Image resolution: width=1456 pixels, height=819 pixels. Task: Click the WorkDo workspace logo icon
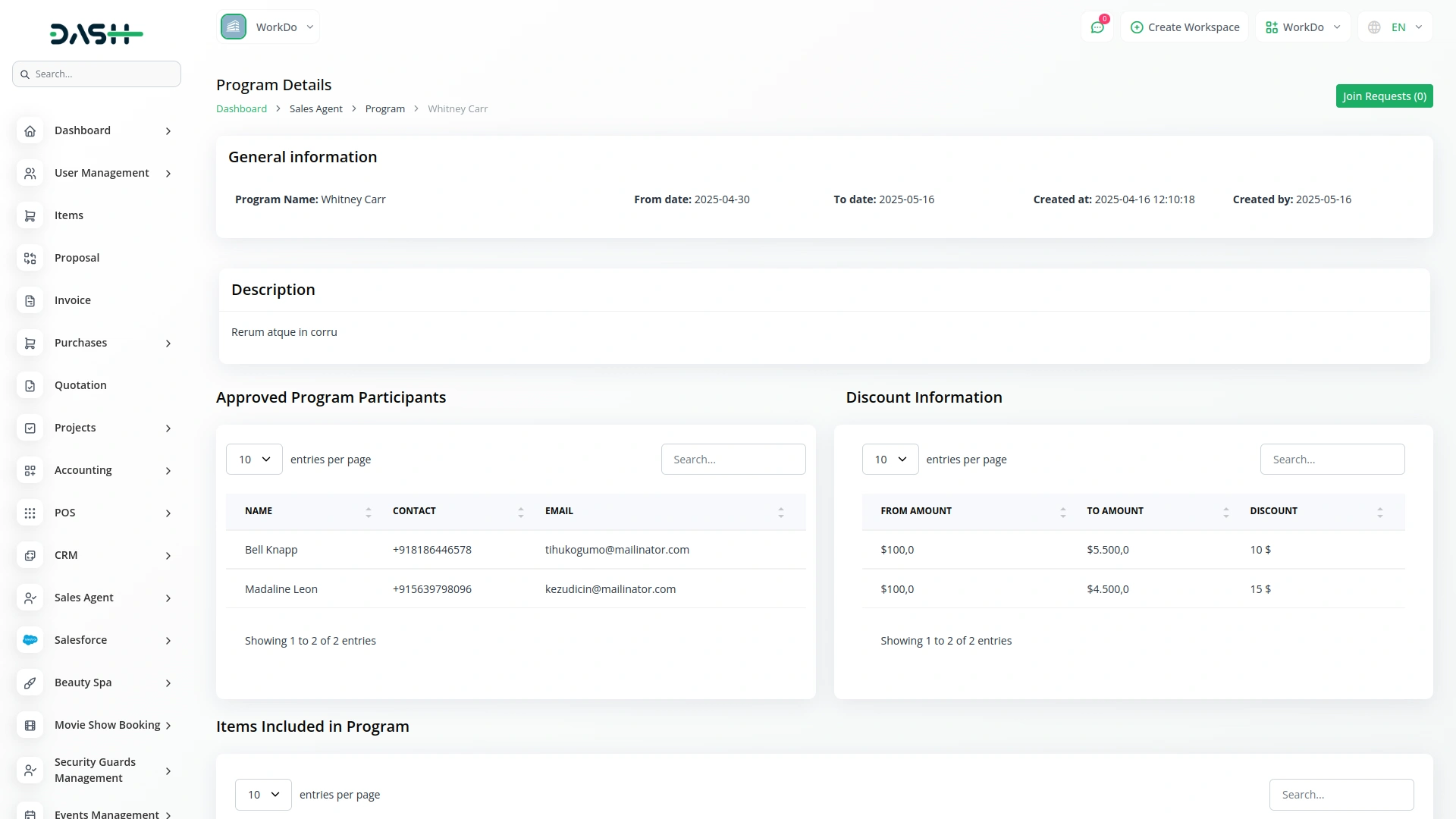(234, 27)
